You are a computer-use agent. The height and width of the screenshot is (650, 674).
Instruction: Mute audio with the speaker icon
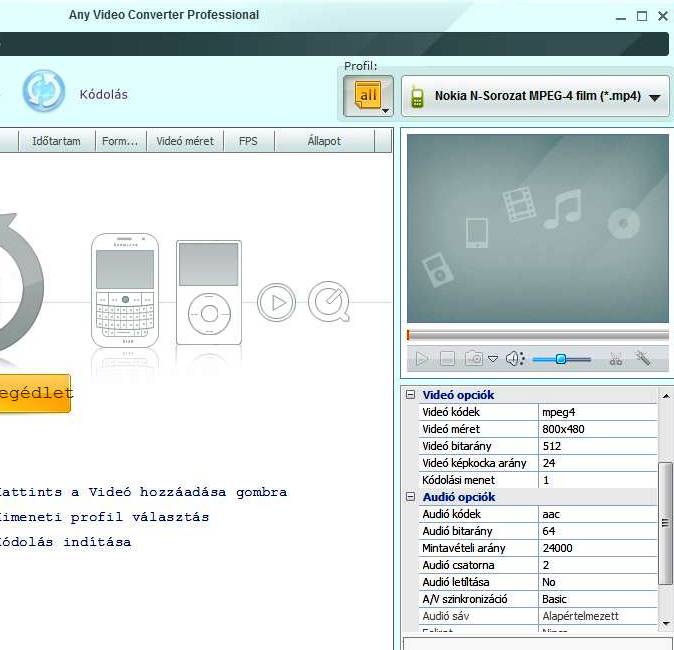coord(515,359)
